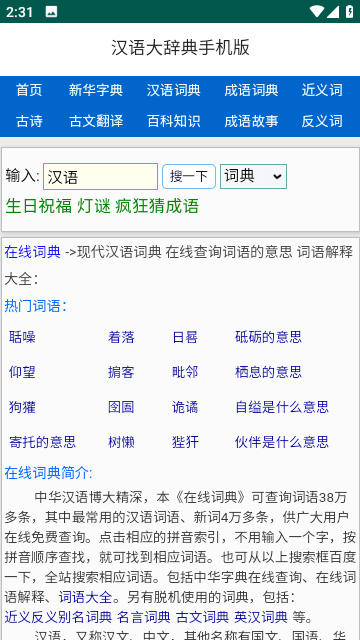Follow the 在线词典 breadcrumb link

point(33,252)
